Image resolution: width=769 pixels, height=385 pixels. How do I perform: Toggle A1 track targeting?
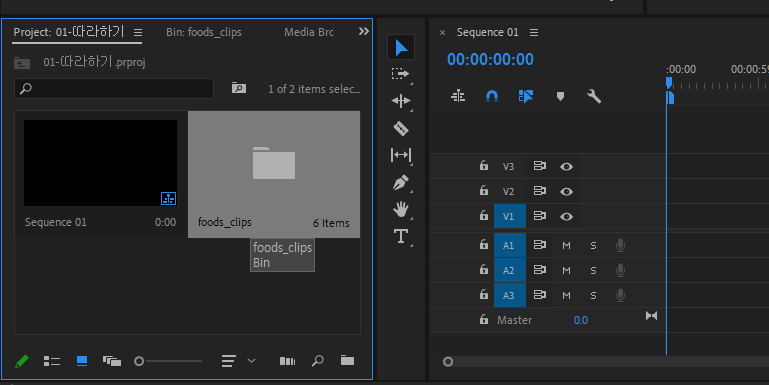coord(510,245)
